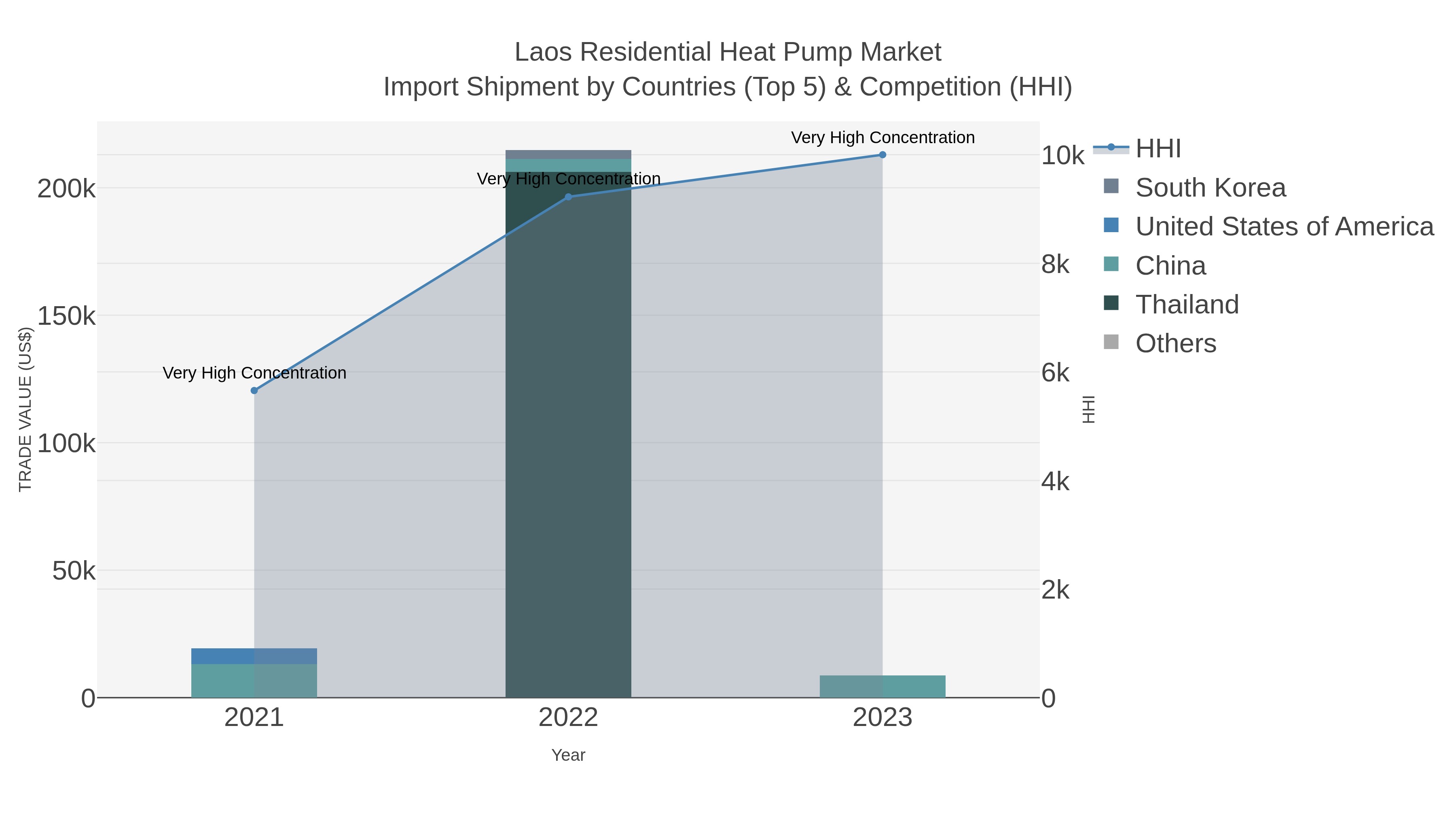
Task: Click the 2021 HHI data point
Action: (254, 391)
